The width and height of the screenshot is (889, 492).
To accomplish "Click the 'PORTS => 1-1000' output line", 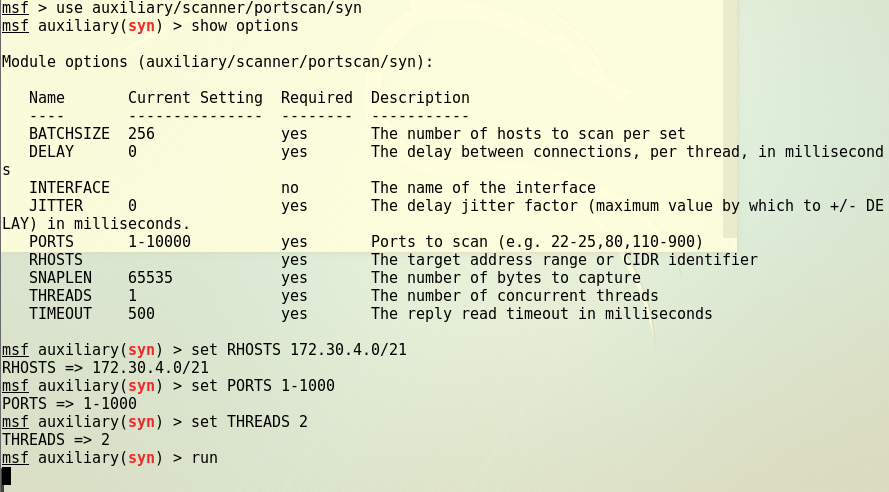I will (x=69, y=404).
